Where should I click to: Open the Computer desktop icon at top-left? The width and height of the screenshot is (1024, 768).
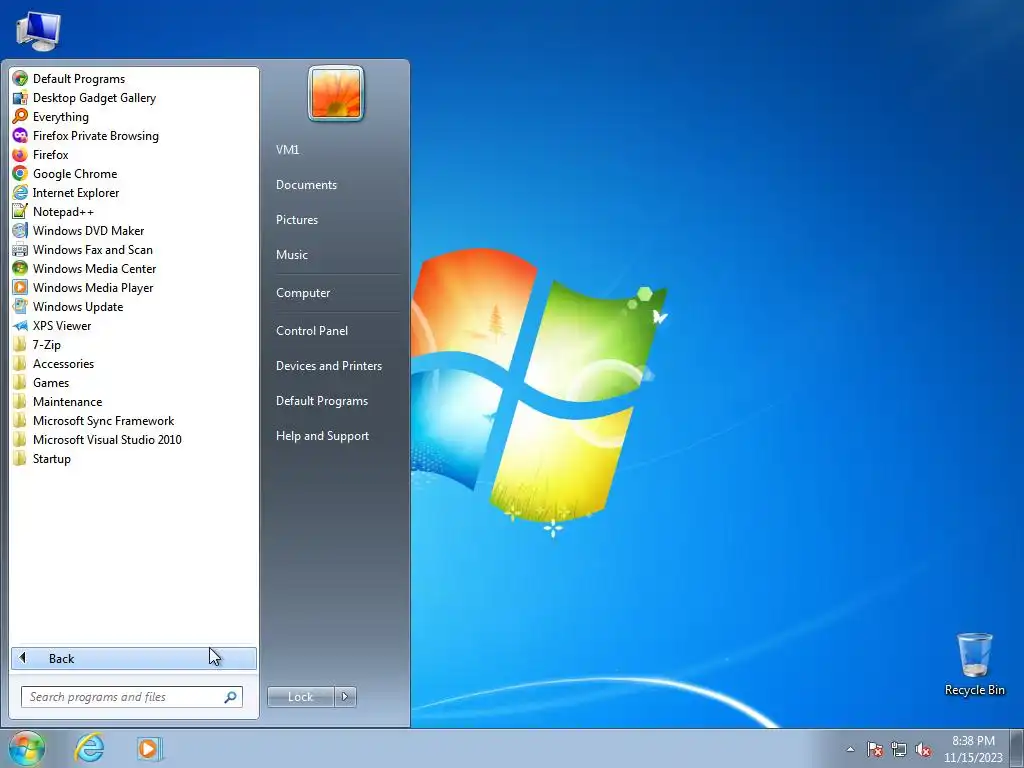38,31
